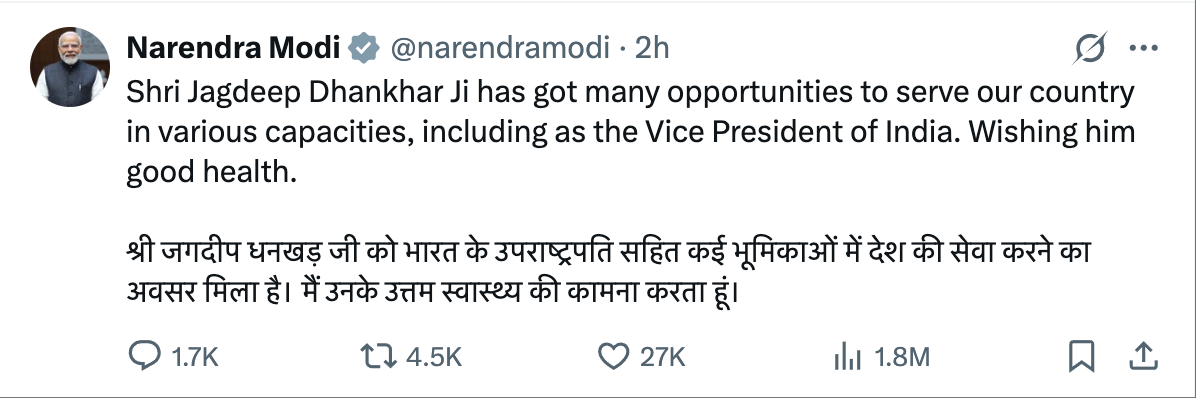Share the post using the upload arrow icon
The width and height of the screenshot is (1196, 398).
click(x=1143, y=356)
